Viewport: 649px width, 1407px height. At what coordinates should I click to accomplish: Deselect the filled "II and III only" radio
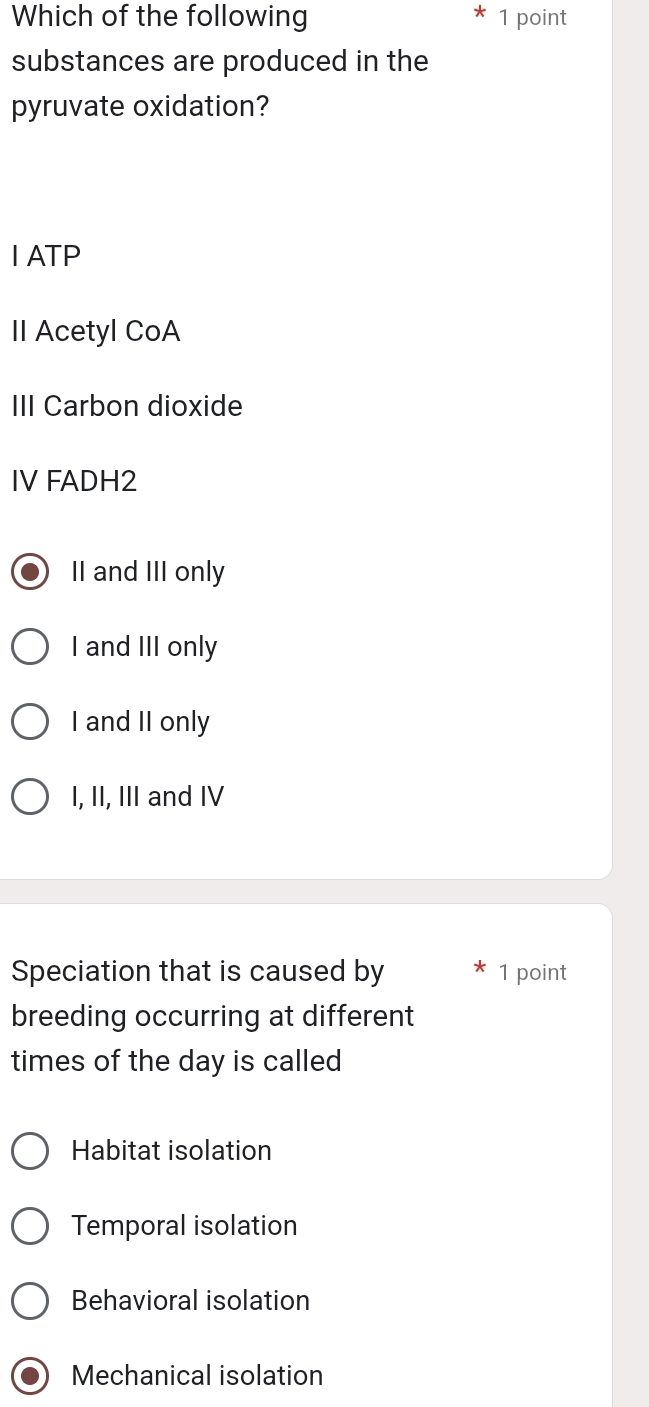tap(30, 571)
